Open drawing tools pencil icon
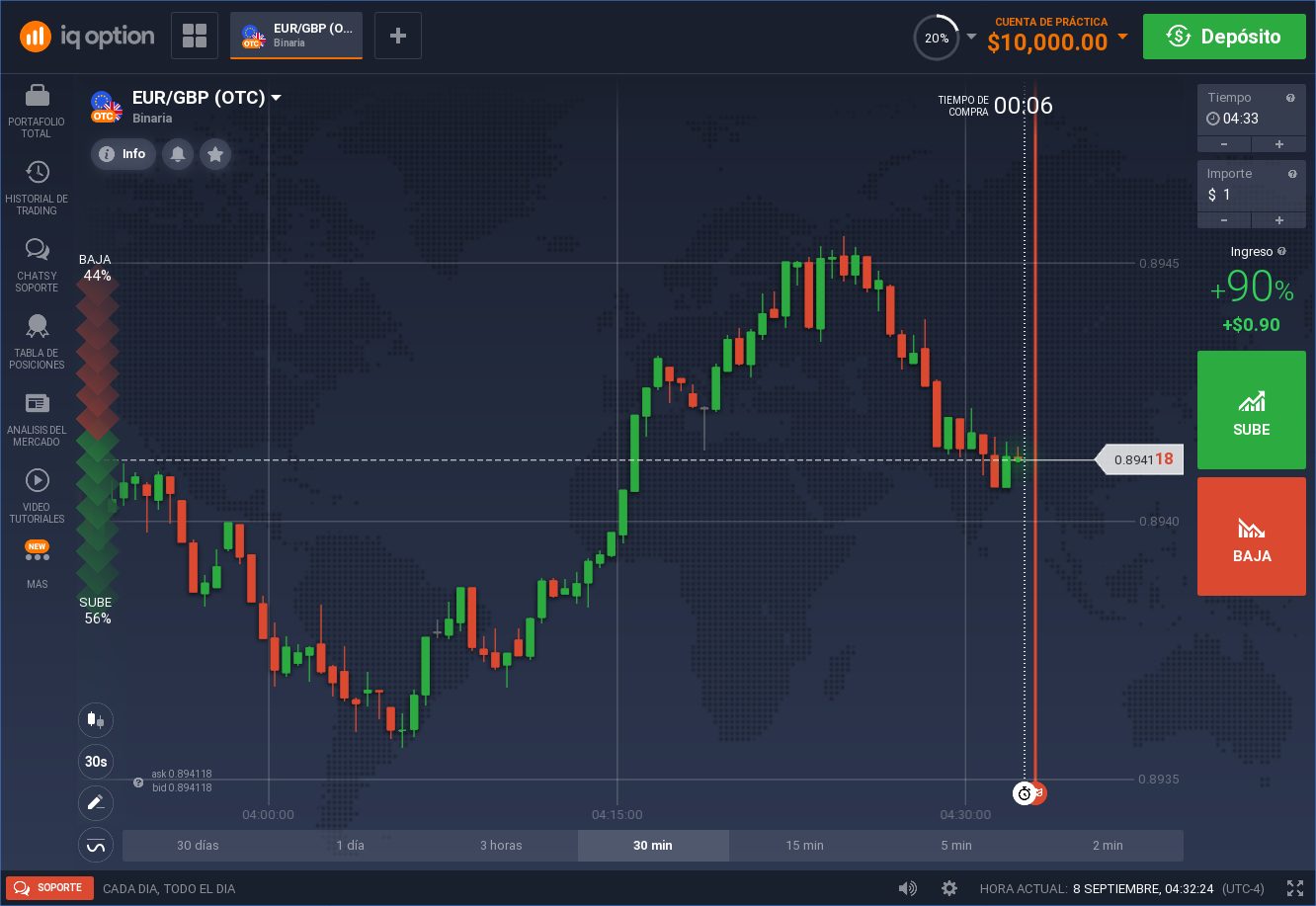 pyautogui.click(x=96, y=803)
